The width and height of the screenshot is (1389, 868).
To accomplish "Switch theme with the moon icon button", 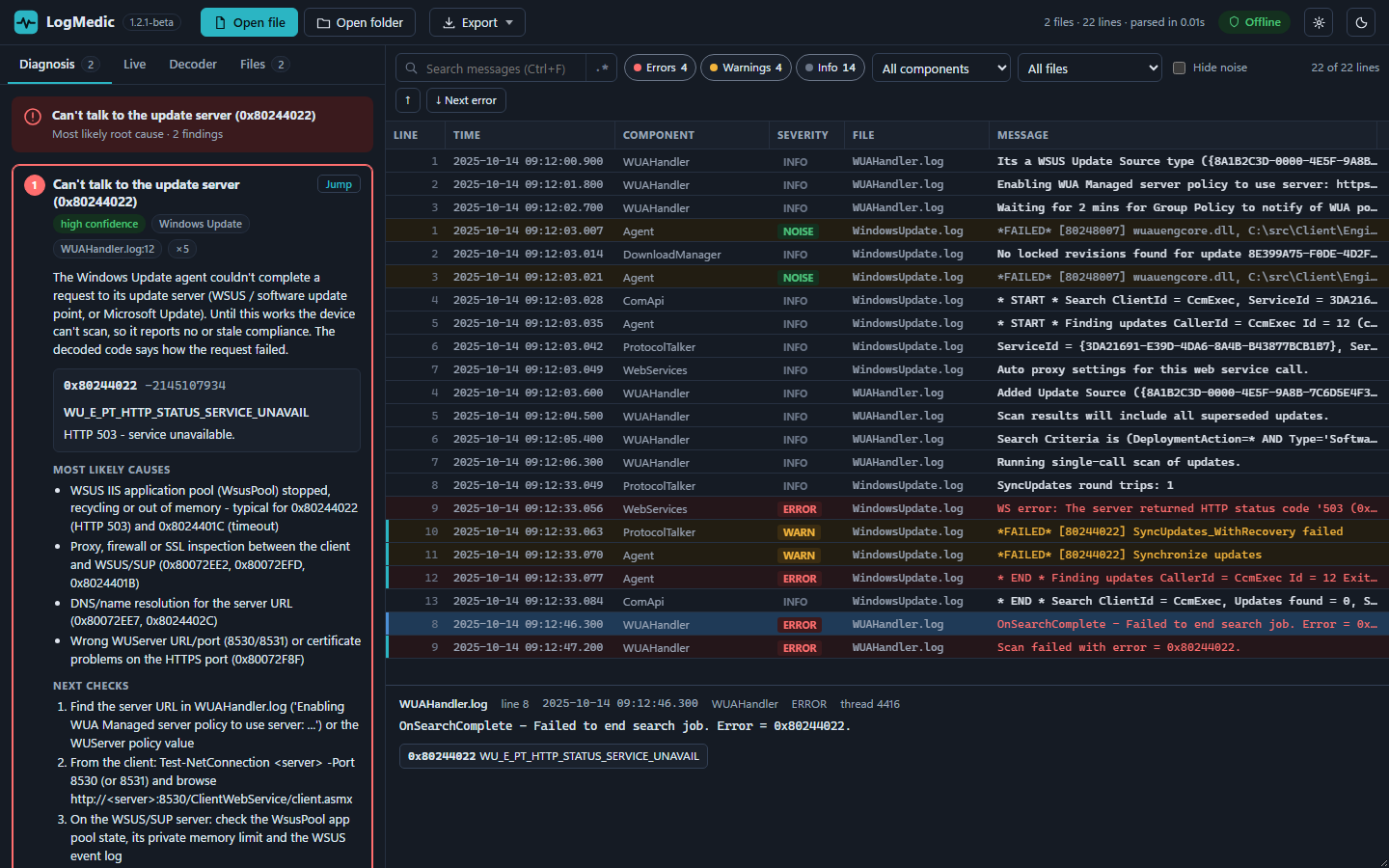I will [1361, 22].
